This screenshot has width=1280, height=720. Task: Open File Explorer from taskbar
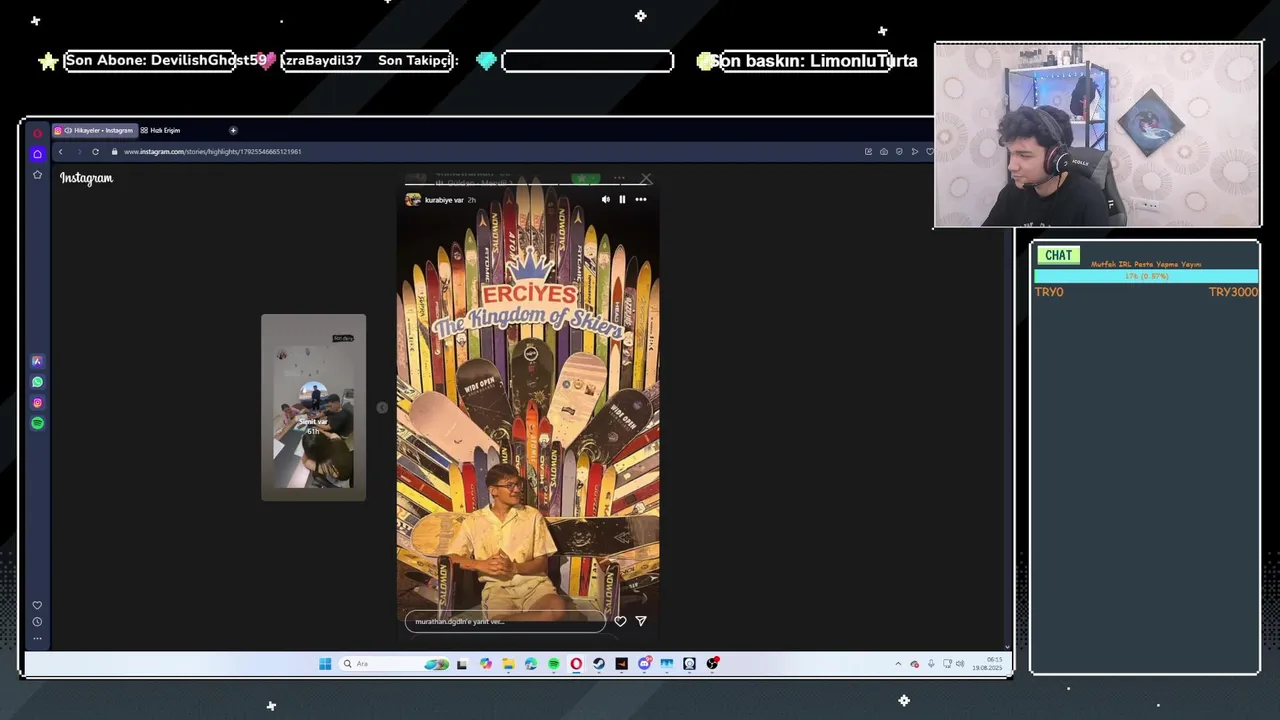pyautogui.click(x=508, y=663)
